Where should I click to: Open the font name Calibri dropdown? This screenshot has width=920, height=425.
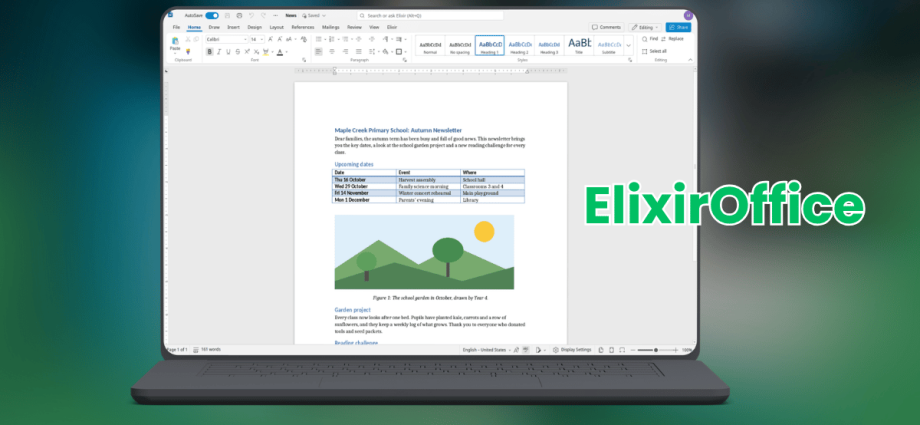pyautogui.click(x=245, y=39)
